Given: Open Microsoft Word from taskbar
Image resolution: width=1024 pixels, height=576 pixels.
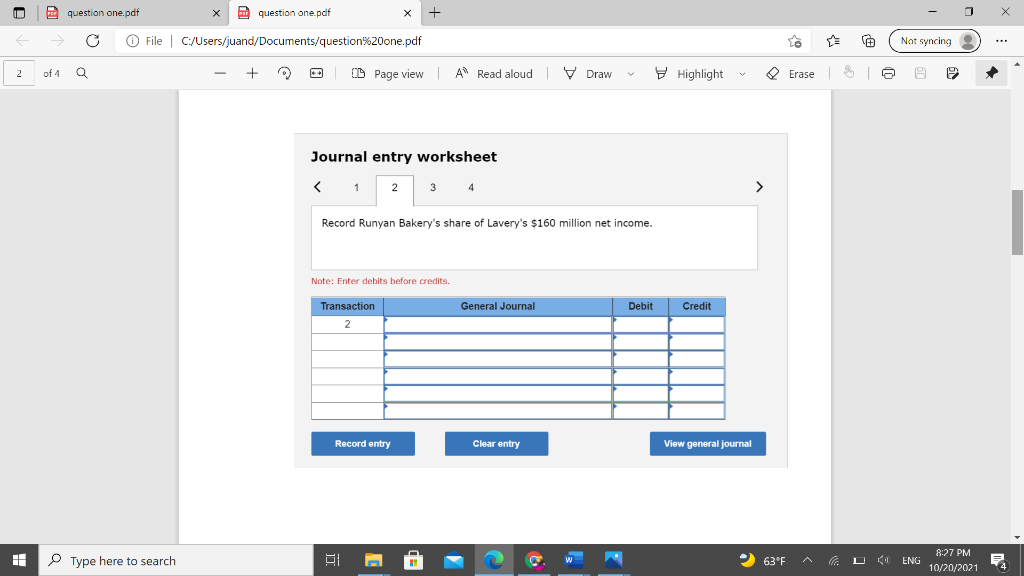Looking at the screenshot, I should tap(573, 560).
